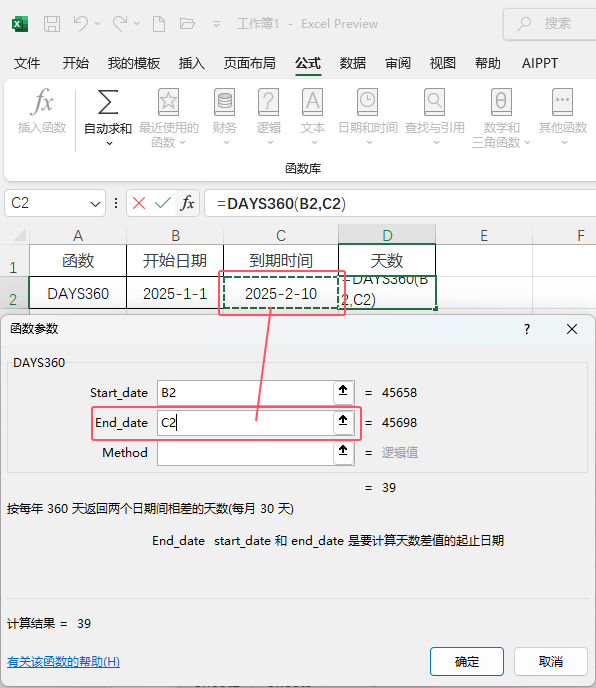
Task: Expand the 自动求和 dropdown arrow
Action: click(109, 143)
